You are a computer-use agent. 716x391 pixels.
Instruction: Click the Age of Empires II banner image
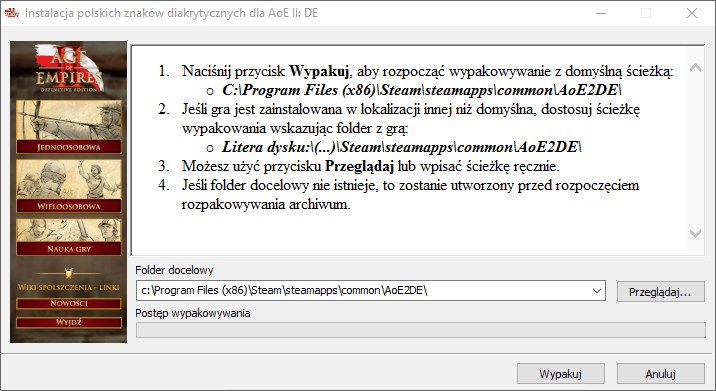tap(68, 192)
